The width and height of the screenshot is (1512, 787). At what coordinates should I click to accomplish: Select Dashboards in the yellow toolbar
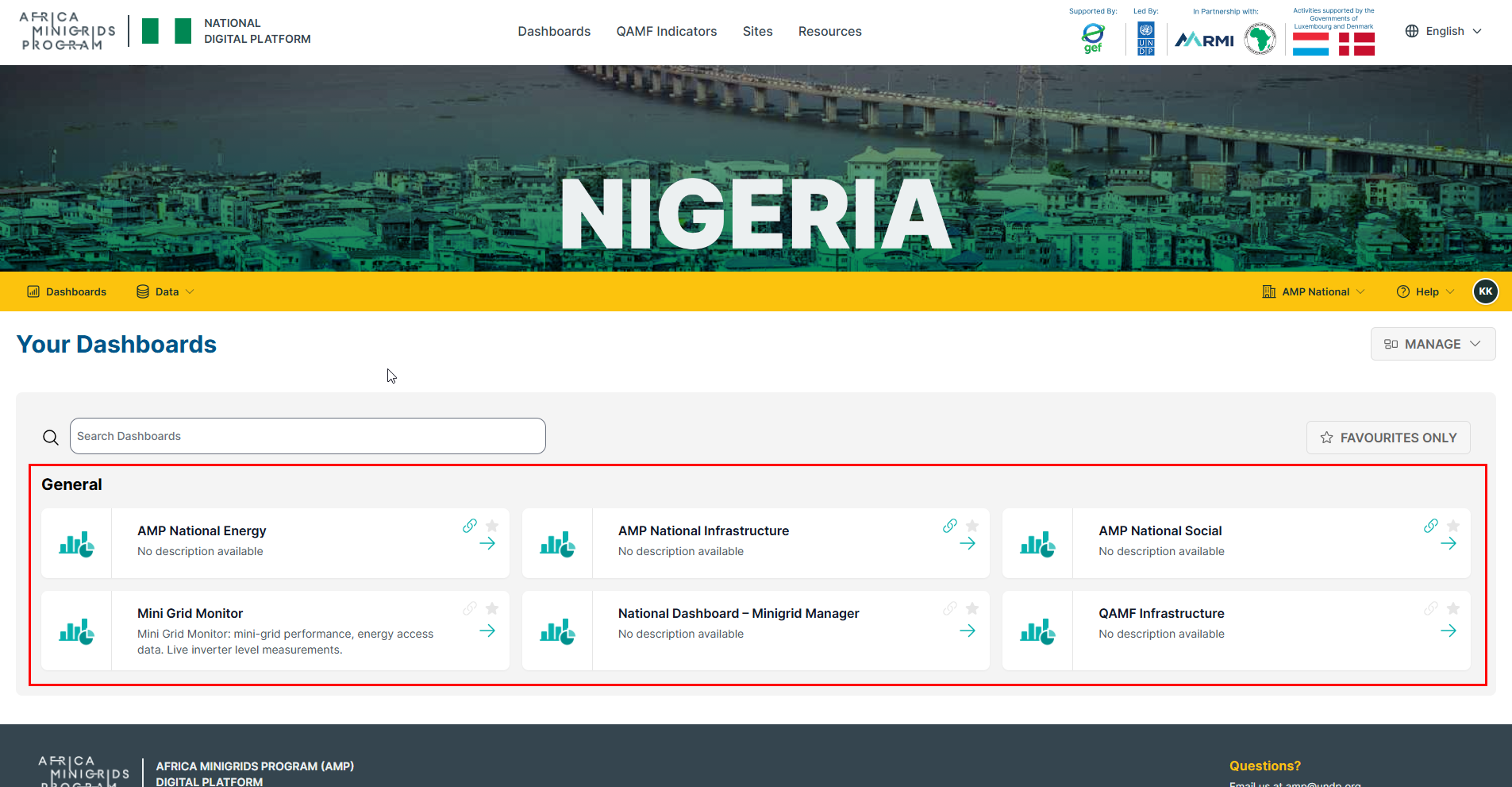click(67, 291)
